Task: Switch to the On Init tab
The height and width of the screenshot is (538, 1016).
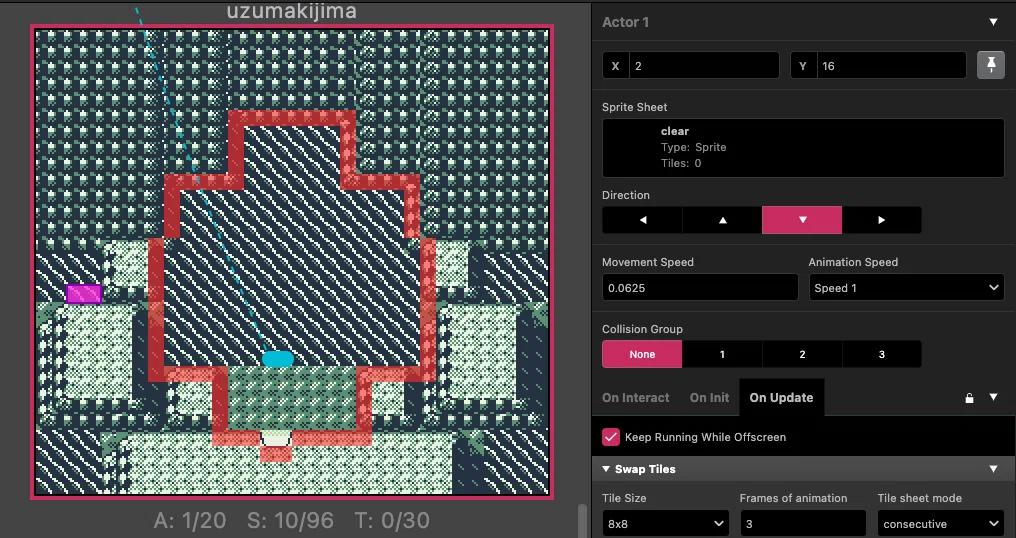Action: coord(709,397)
